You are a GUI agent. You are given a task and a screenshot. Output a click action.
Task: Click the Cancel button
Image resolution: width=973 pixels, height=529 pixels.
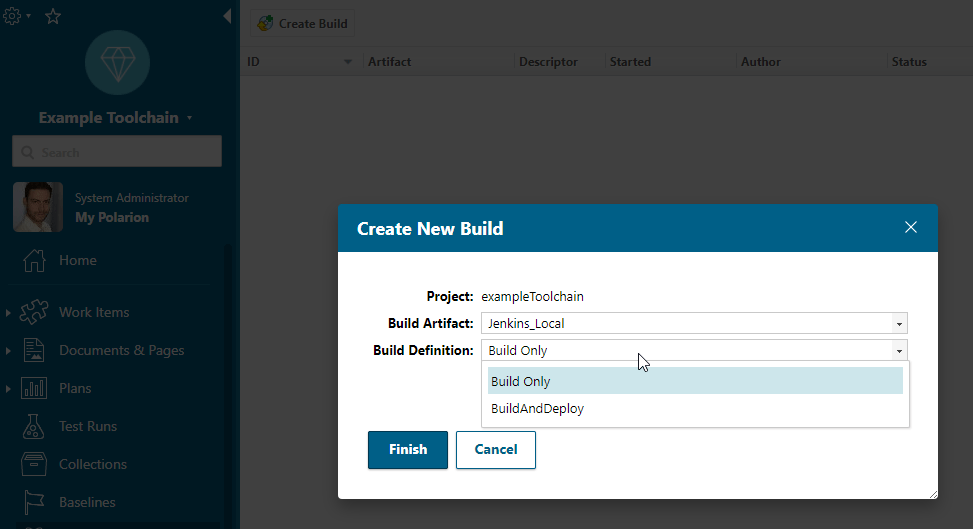[x=496, y=450]
